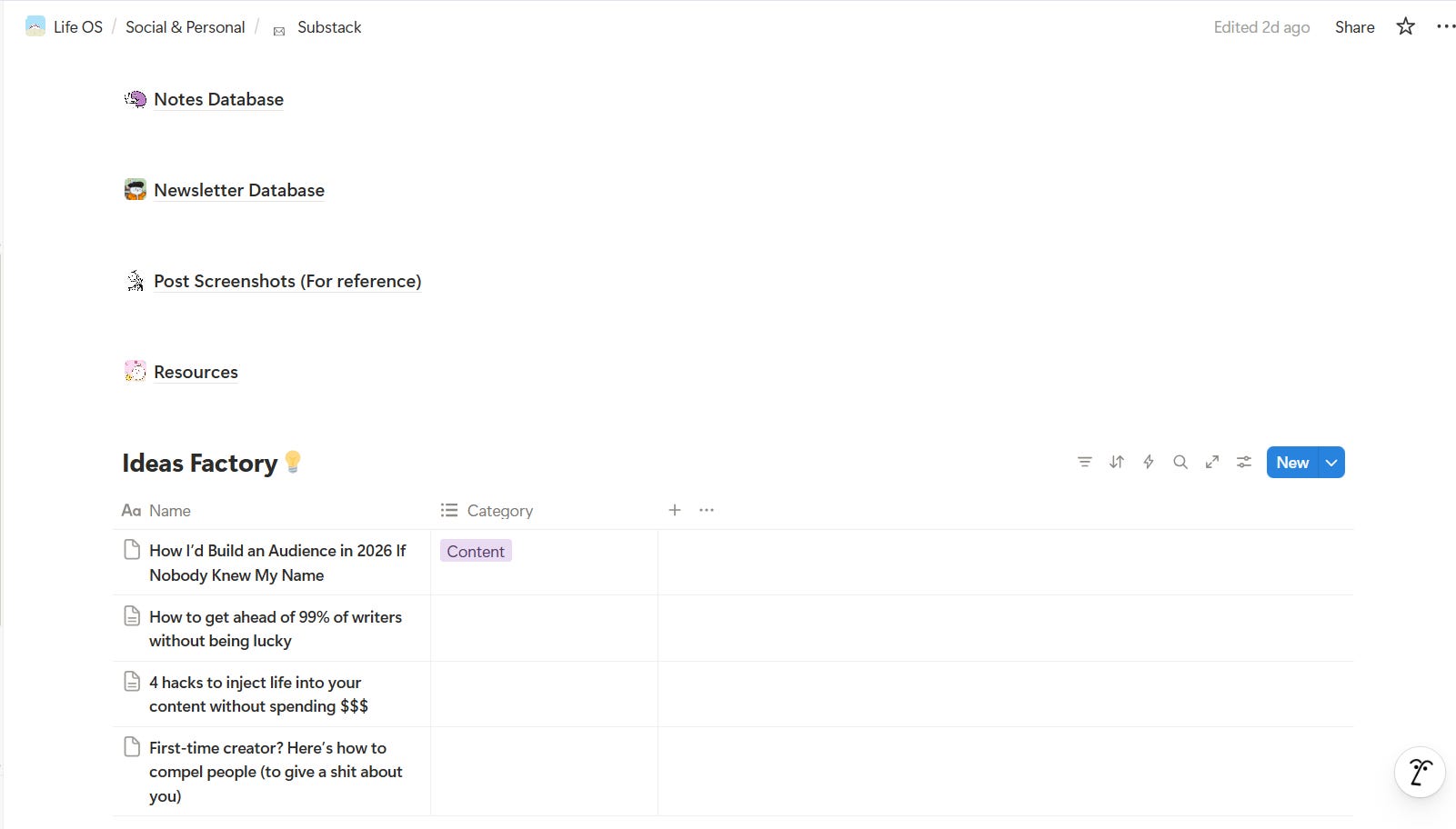
Task: Open the Name column header menu
Action: (x=156, y=511)
